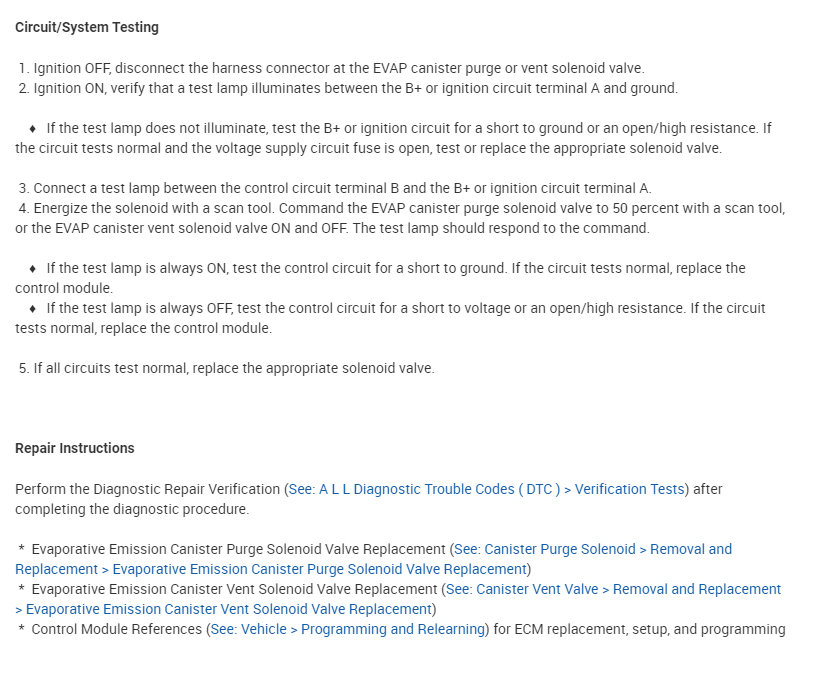Click the asterisk before Control Module References

(x=21, y=628)
